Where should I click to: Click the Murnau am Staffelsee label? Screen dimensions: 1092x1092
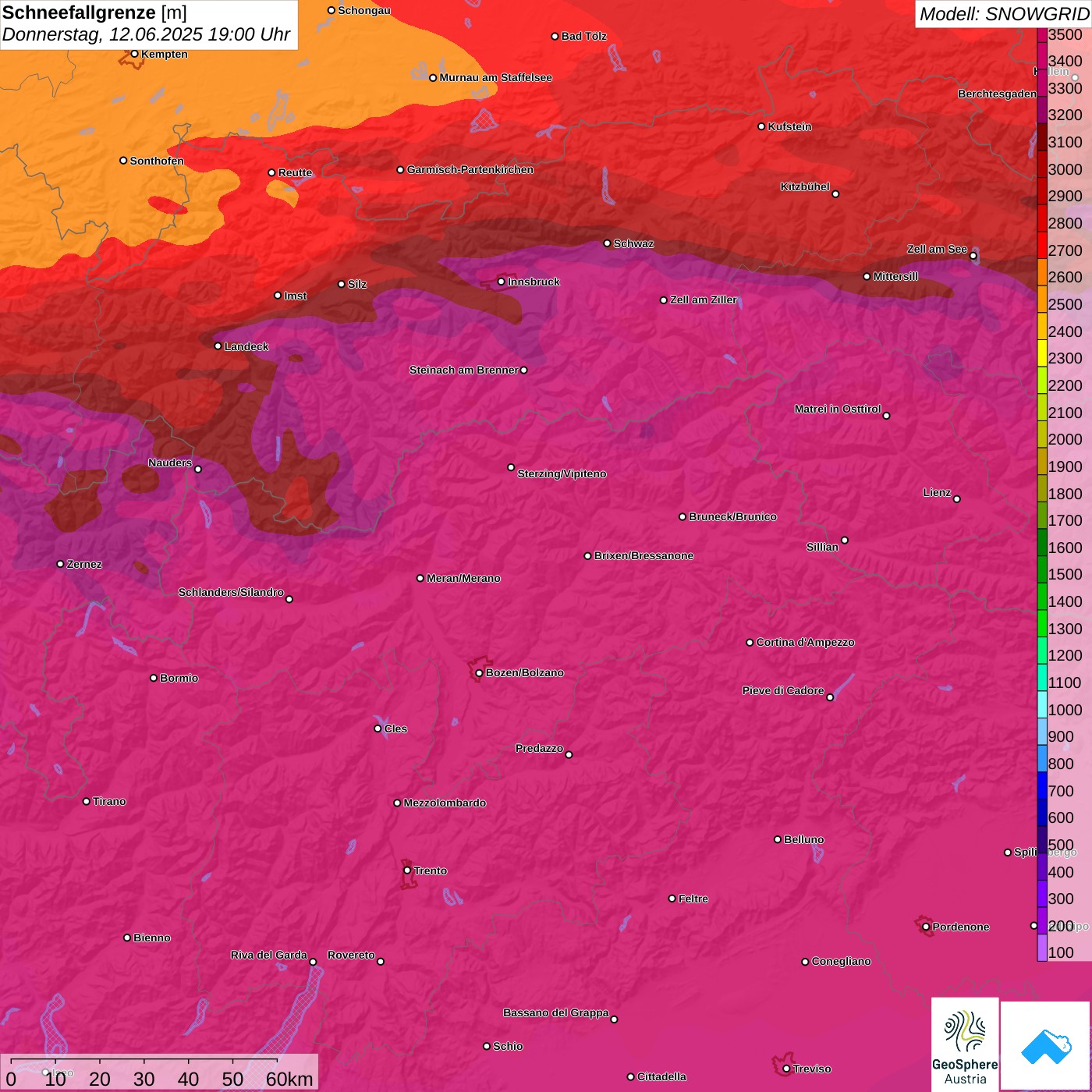tap(495, 77)
